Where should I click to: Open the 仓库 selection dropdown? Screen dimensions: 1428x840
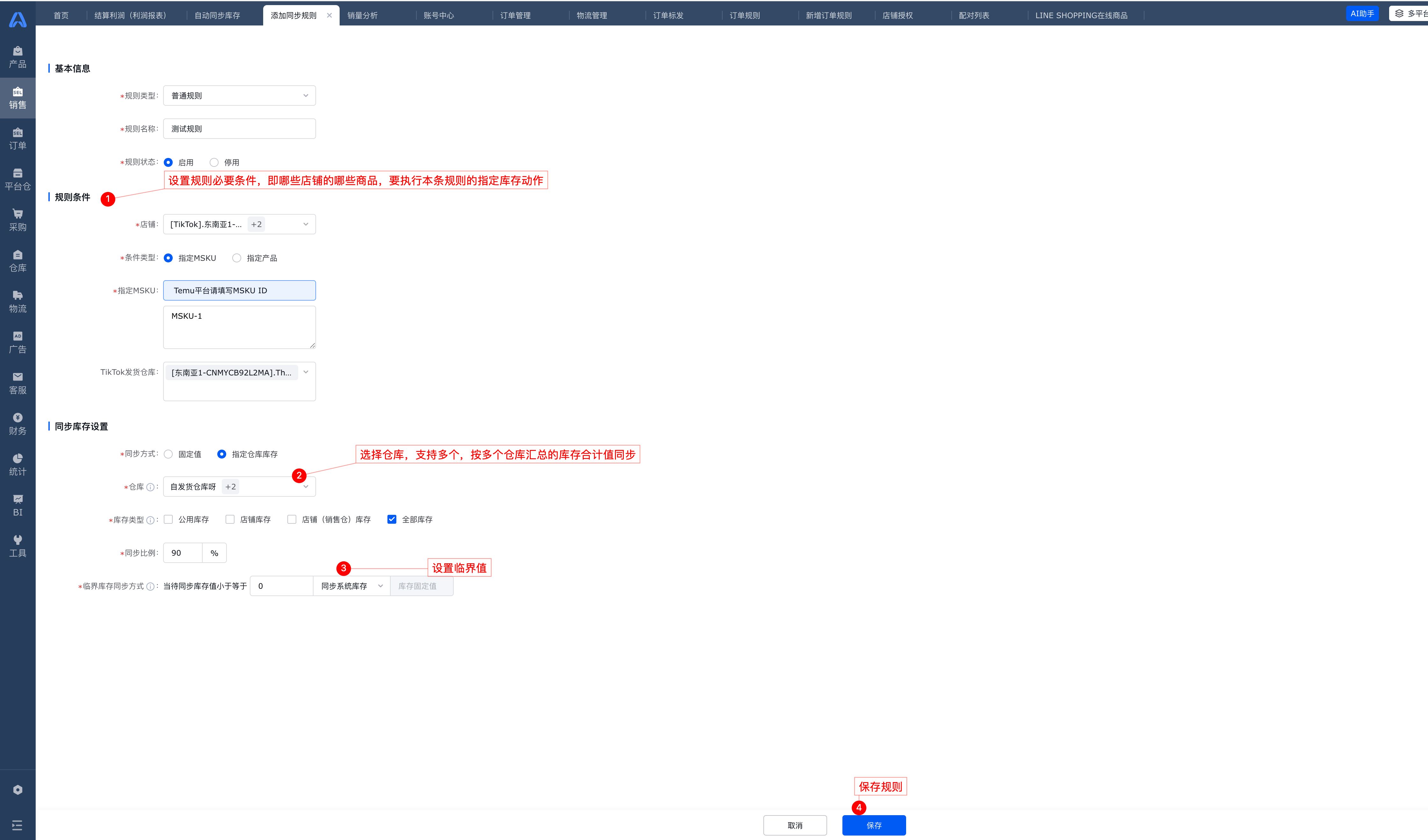coord(239,487)
